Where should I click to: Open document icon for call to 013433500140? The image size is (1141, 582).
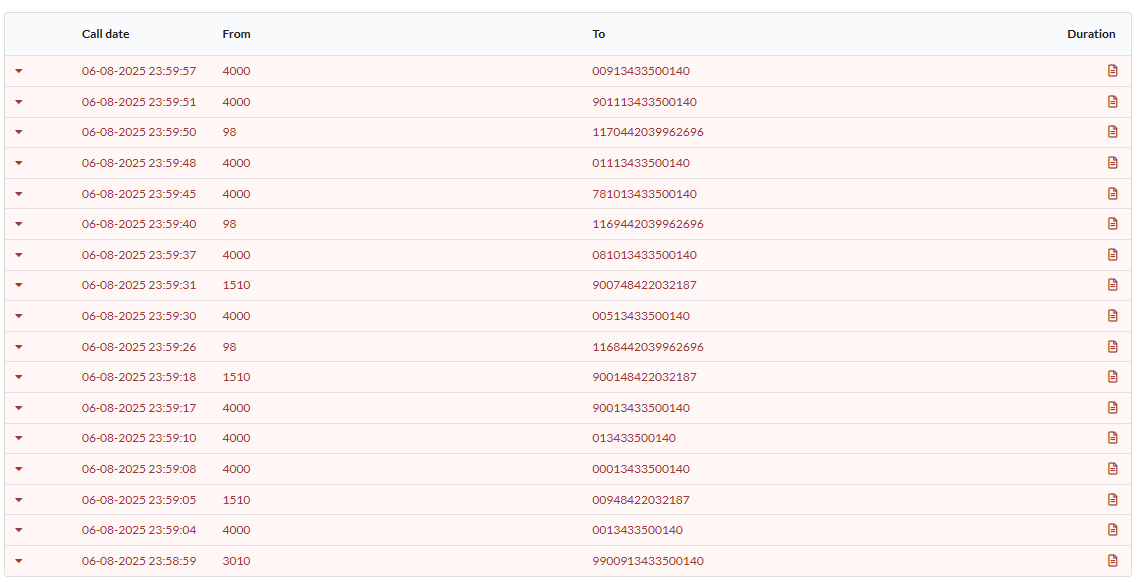(1112, 438)
